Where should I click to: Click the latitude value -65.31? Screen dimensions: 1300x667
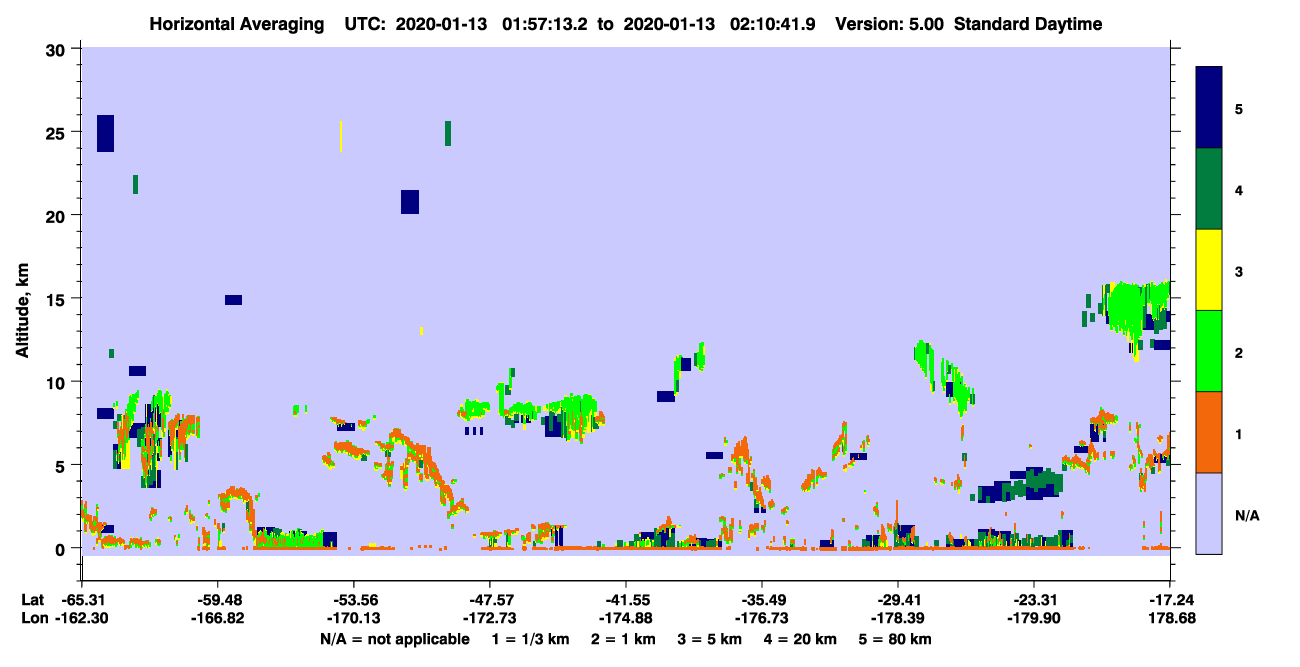pos(82,600)
